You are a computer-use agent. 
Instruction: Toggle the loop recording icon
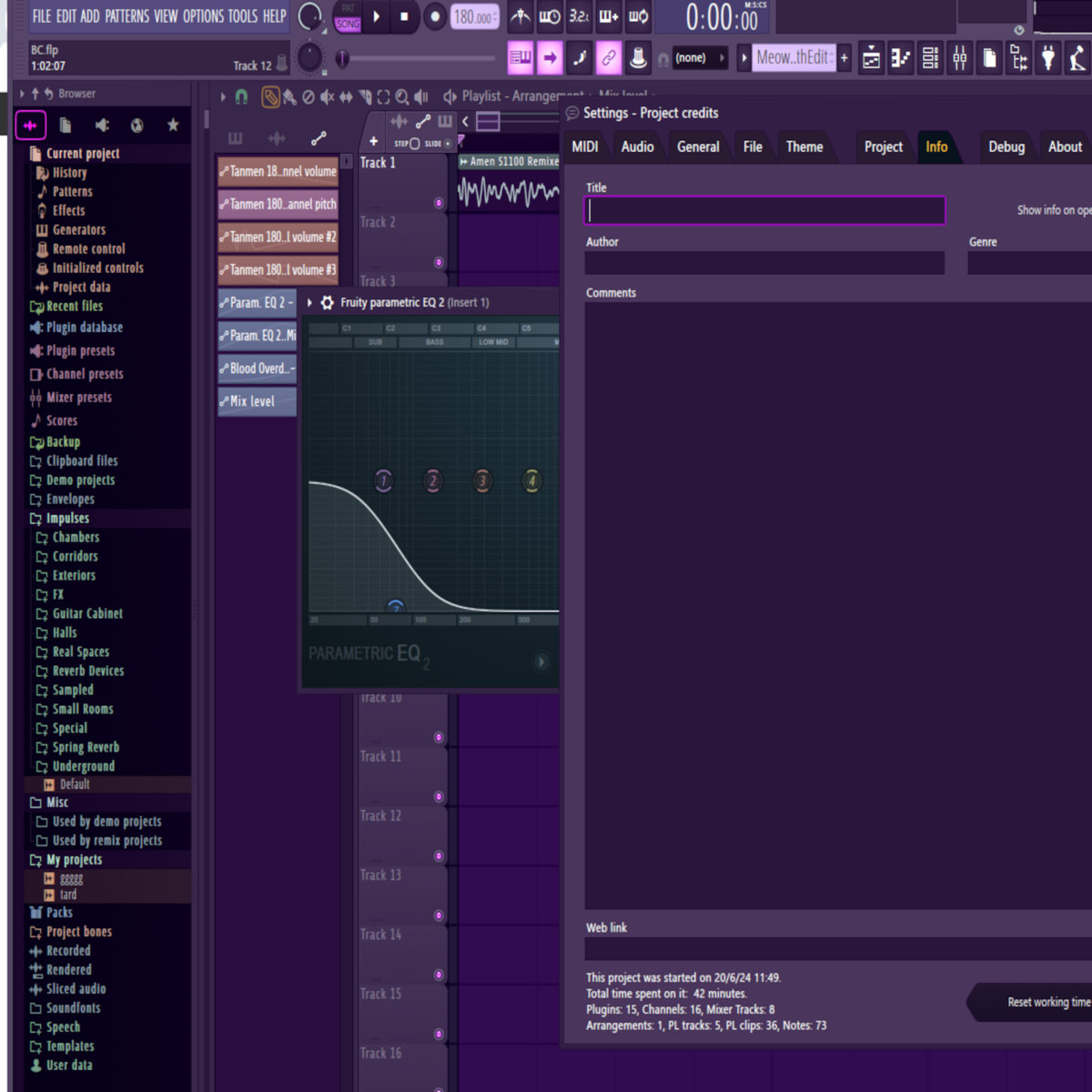tap(639, 16)
